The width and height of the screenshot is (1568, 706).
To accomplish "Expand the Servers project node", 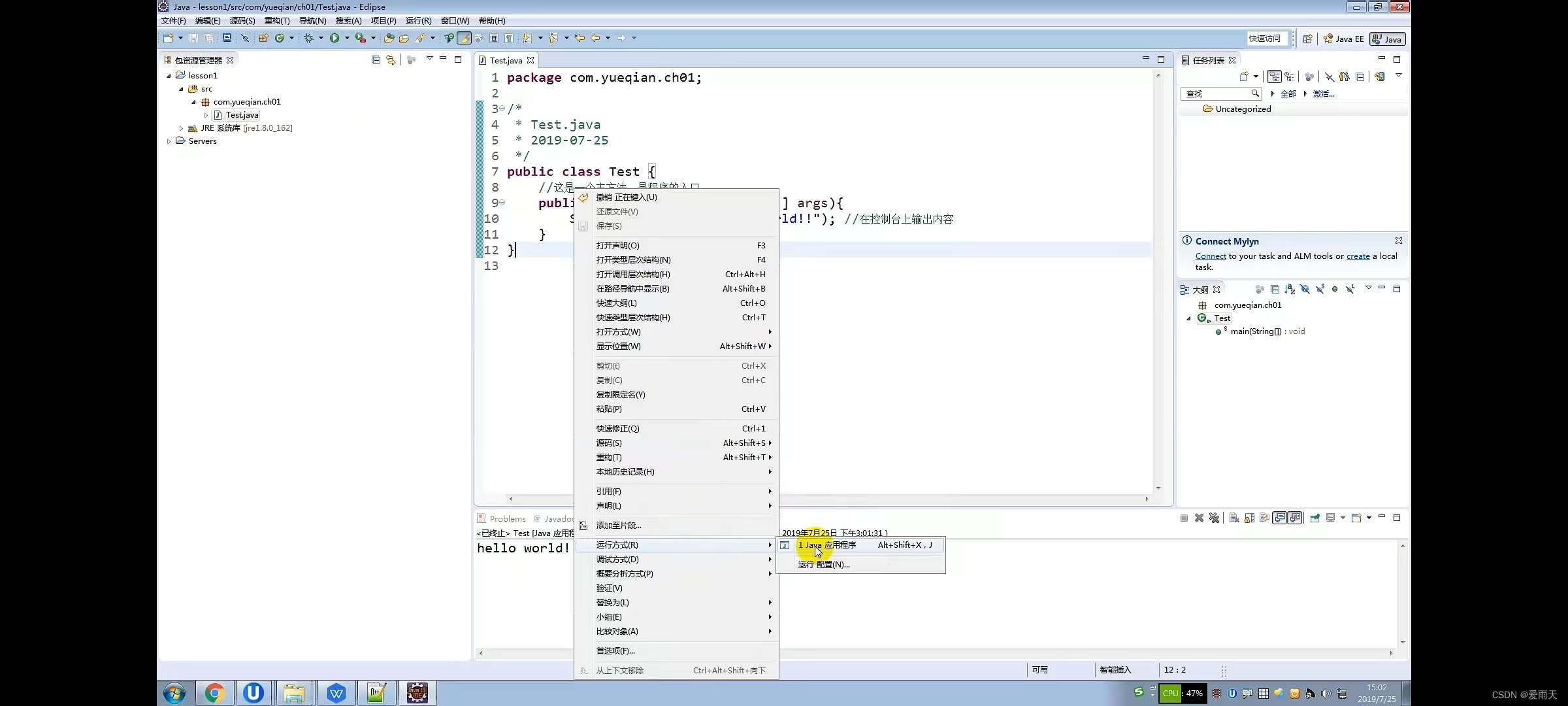I will click(169, 141).
